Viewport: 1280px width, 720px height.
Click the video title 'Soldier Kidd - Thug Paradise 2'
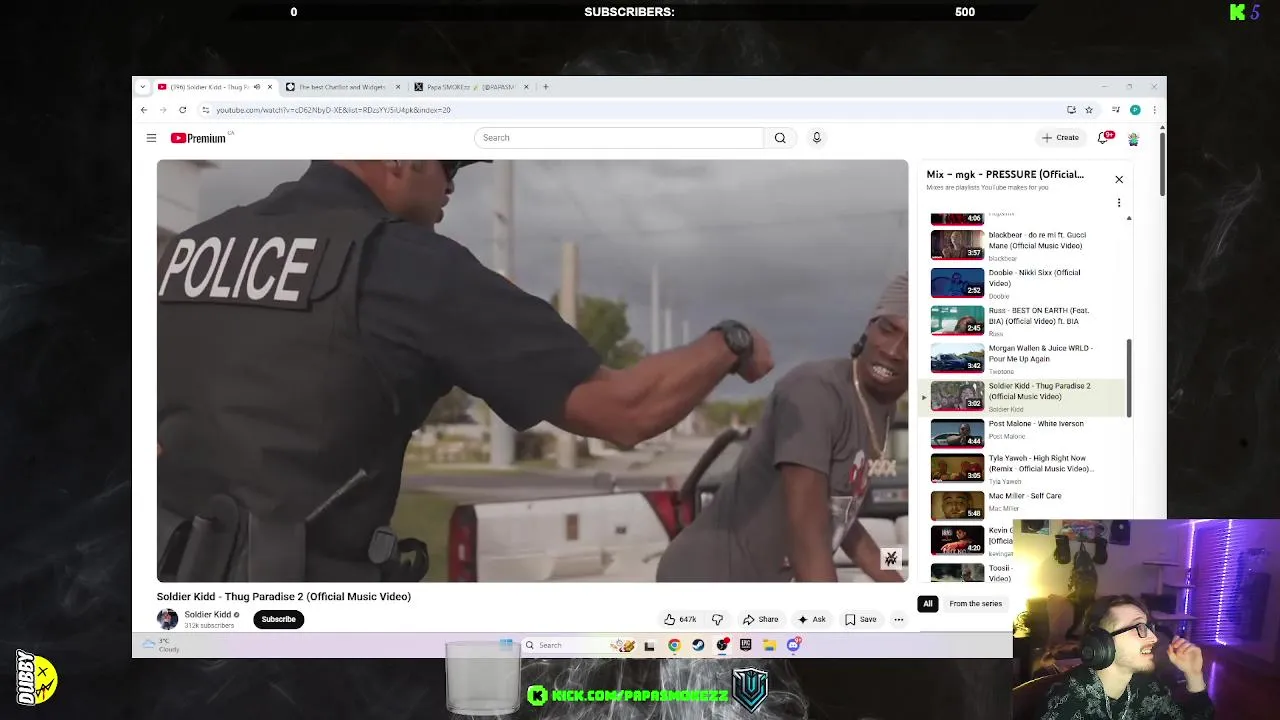pyautogui.click(x=283, y=597)
